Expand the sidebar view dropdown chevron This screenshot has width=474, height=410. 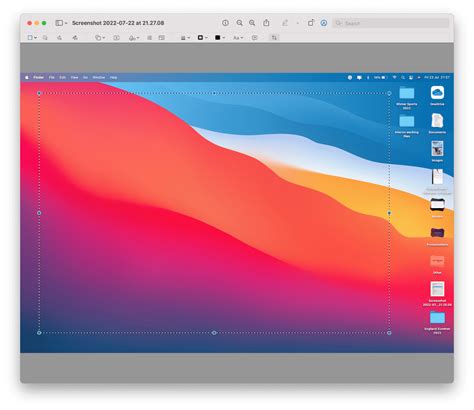pyautogui.click(x=66, y=23)
